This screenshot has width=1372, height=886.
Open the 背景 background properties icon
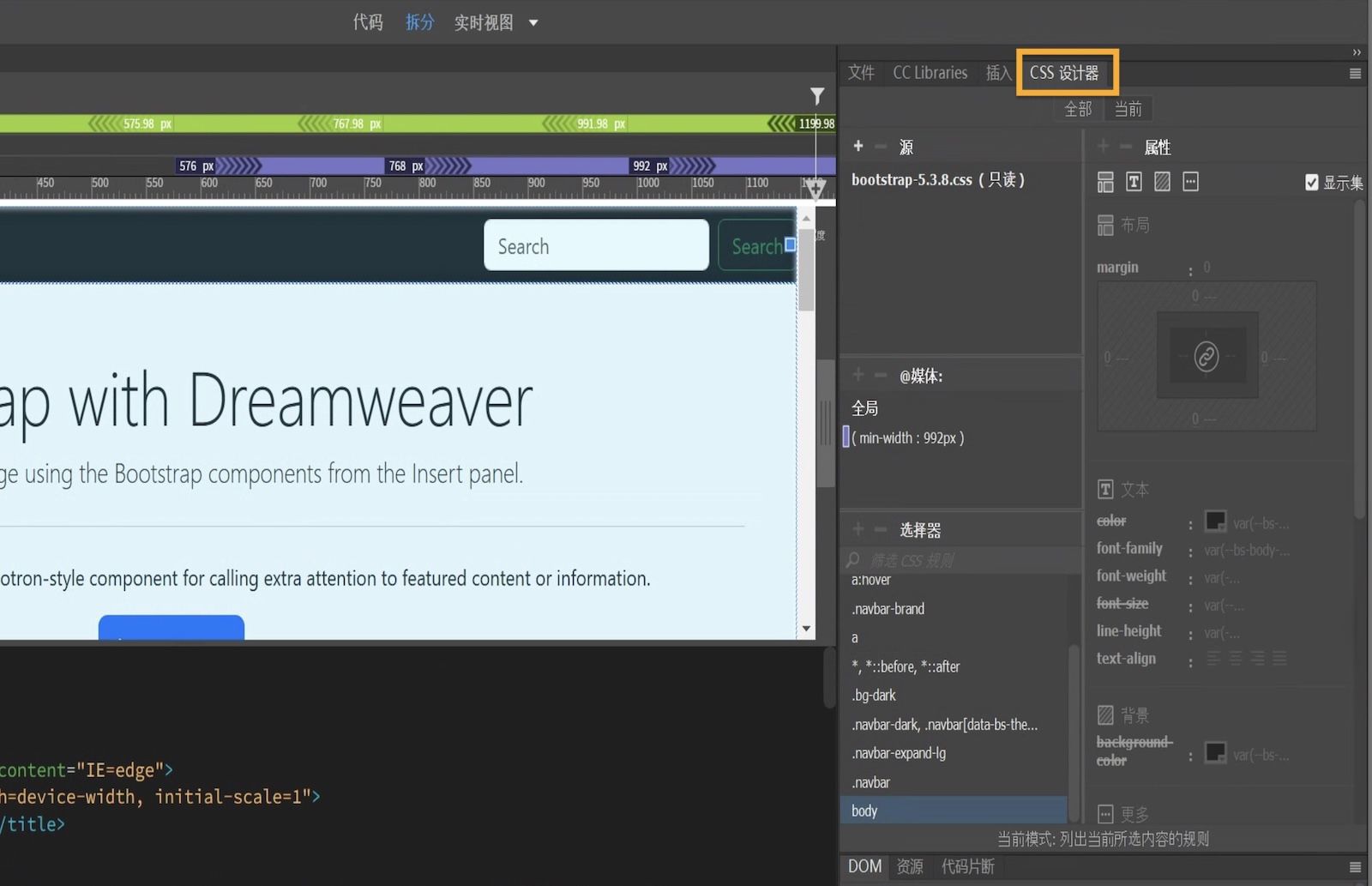(x=1161, y=181)
